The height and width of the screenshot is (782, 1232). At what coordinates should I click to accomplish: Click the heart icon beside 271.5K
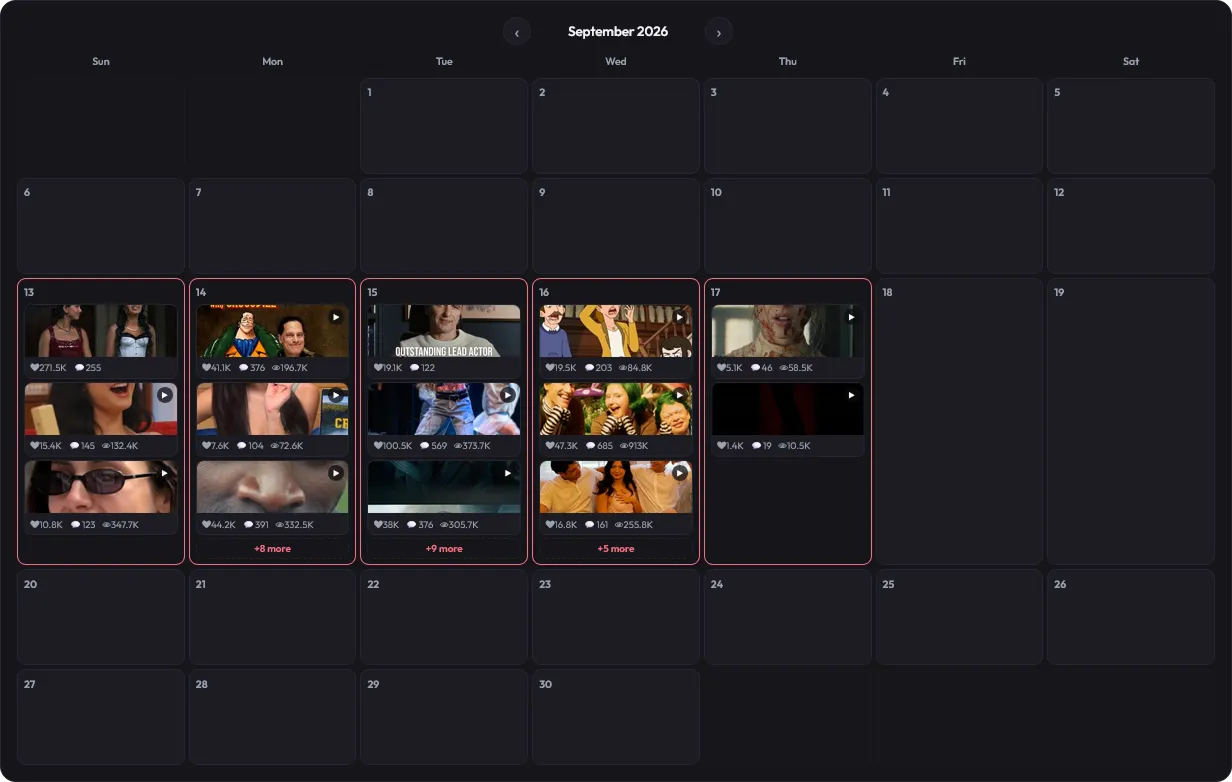pyautogui.click(x=35, y=368)
